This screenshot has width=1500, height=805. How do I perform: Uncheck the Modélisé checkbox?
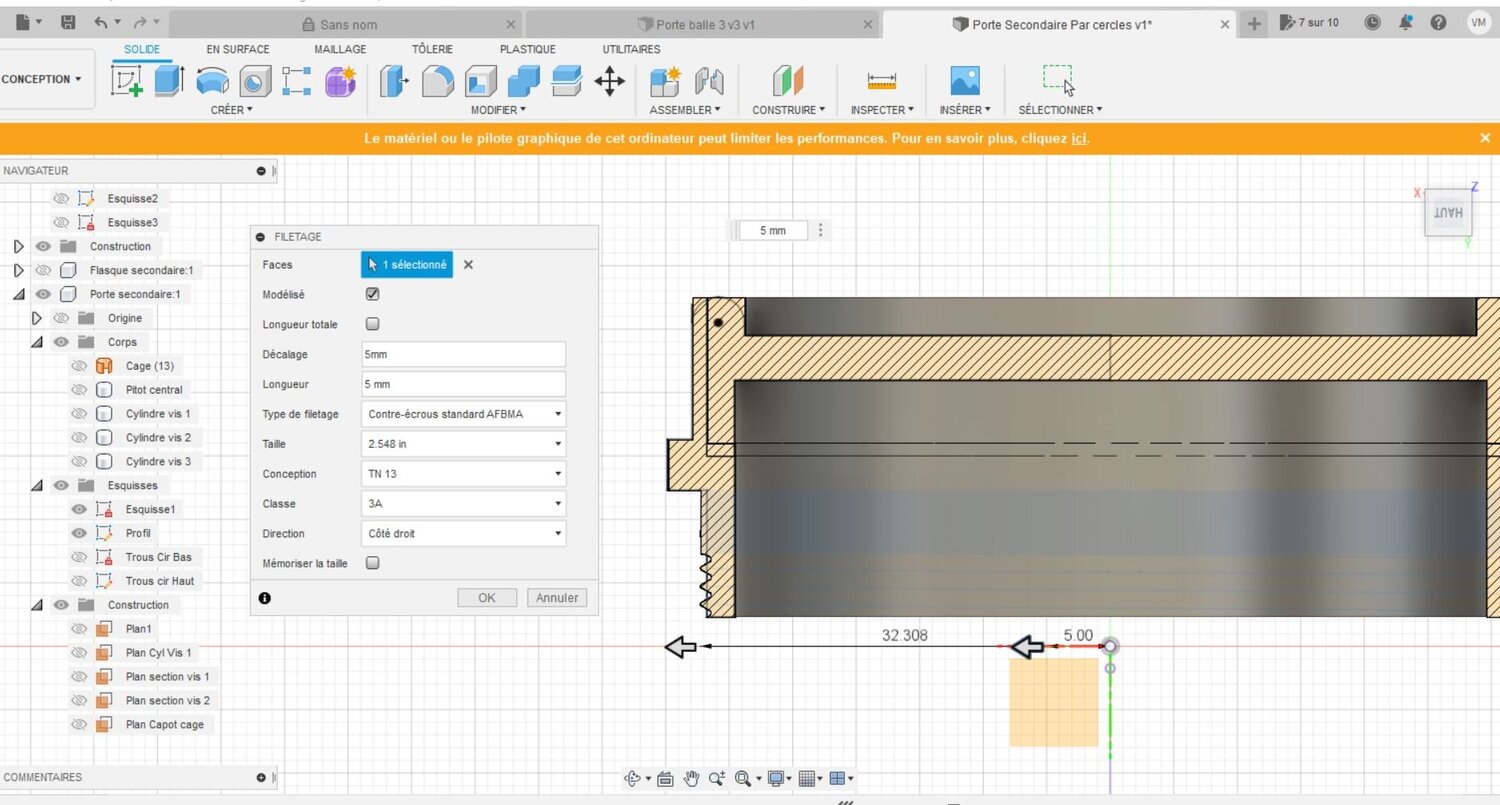pos(373,294)
